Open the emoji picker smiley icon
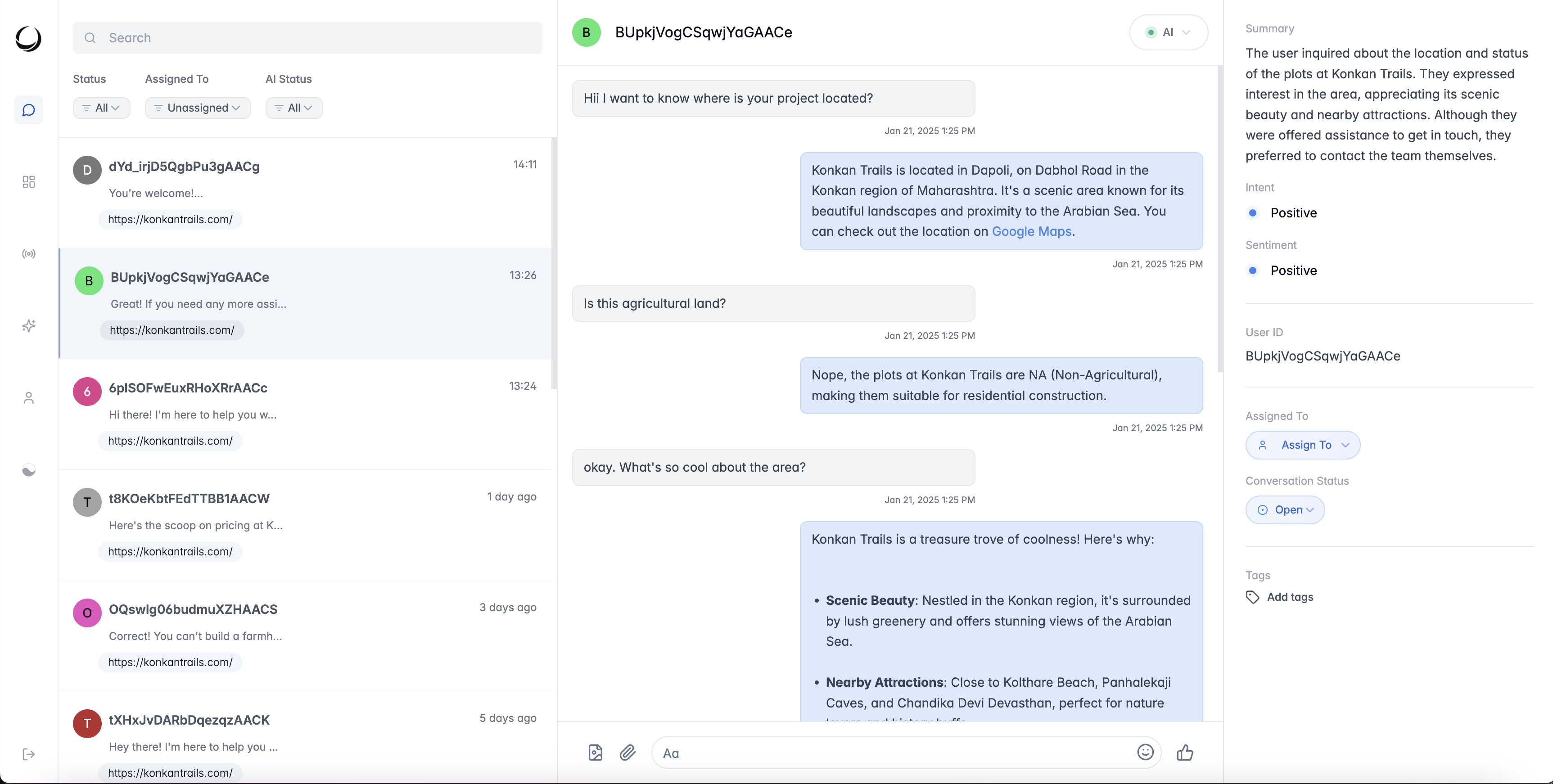Viewport: 1553px width, 784px height. point(1145,752)
